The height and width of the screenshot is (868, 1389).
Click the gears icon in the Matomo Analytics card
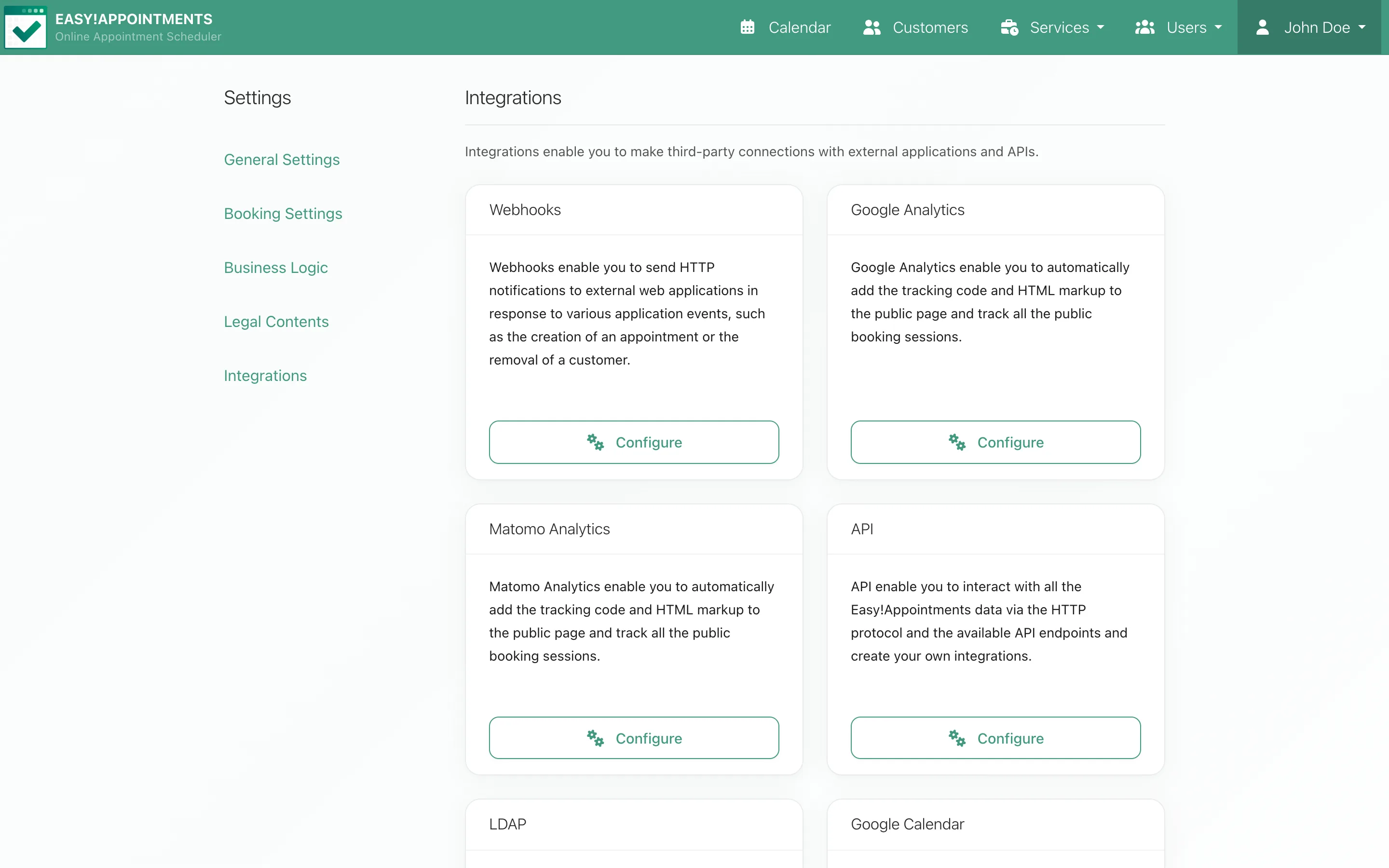[x=595, y=738]
